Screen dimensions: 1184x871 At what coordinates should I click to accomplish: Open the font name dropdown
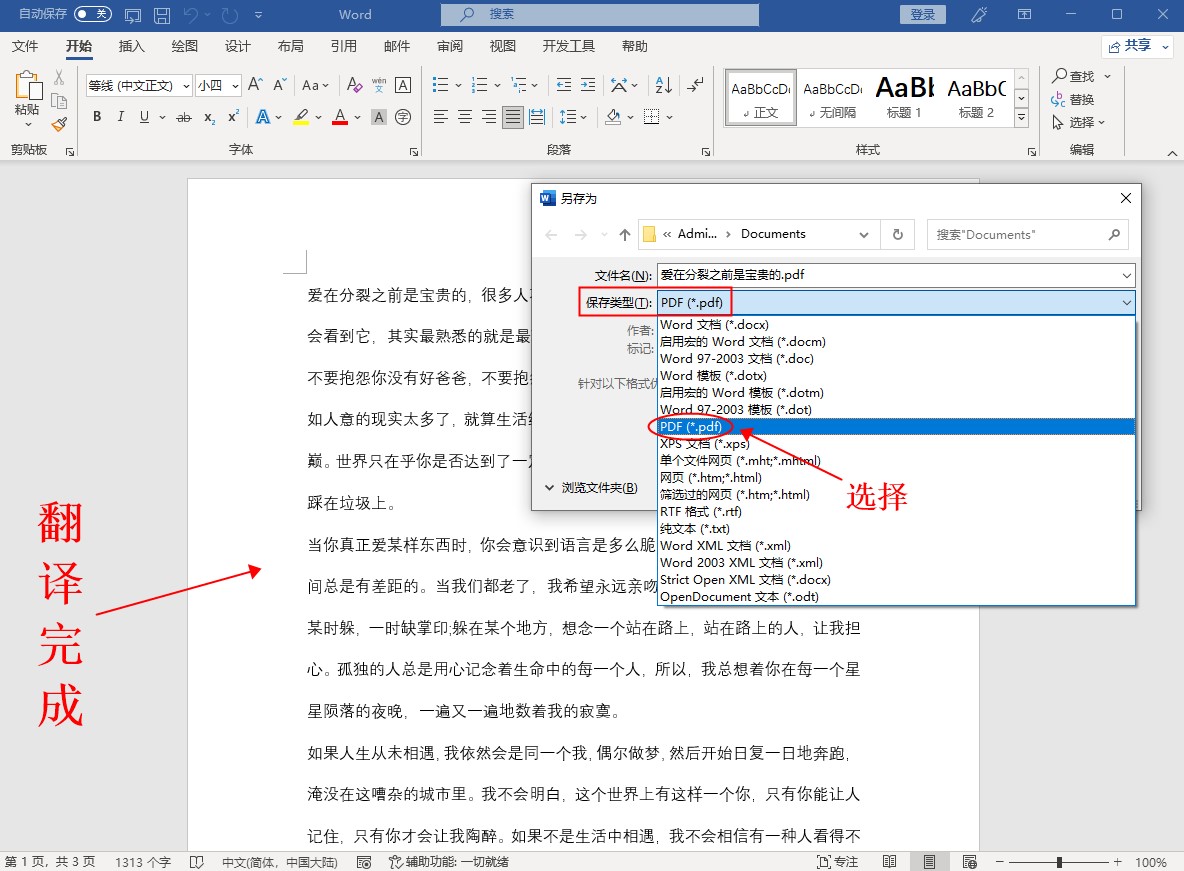click(x=186, y=85)
